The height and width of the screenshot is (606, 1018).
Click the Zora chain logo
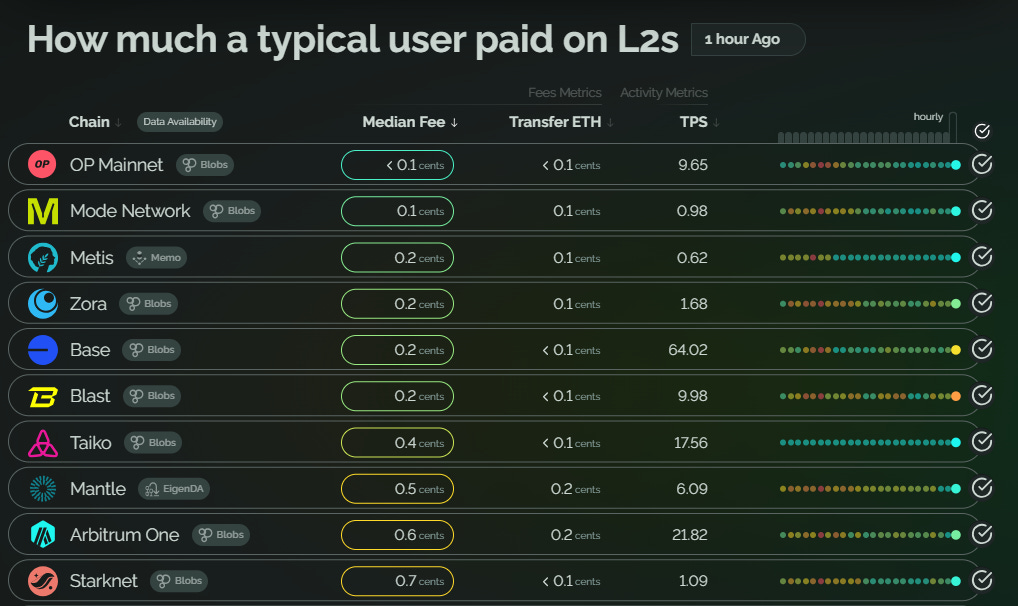point(43,304)
